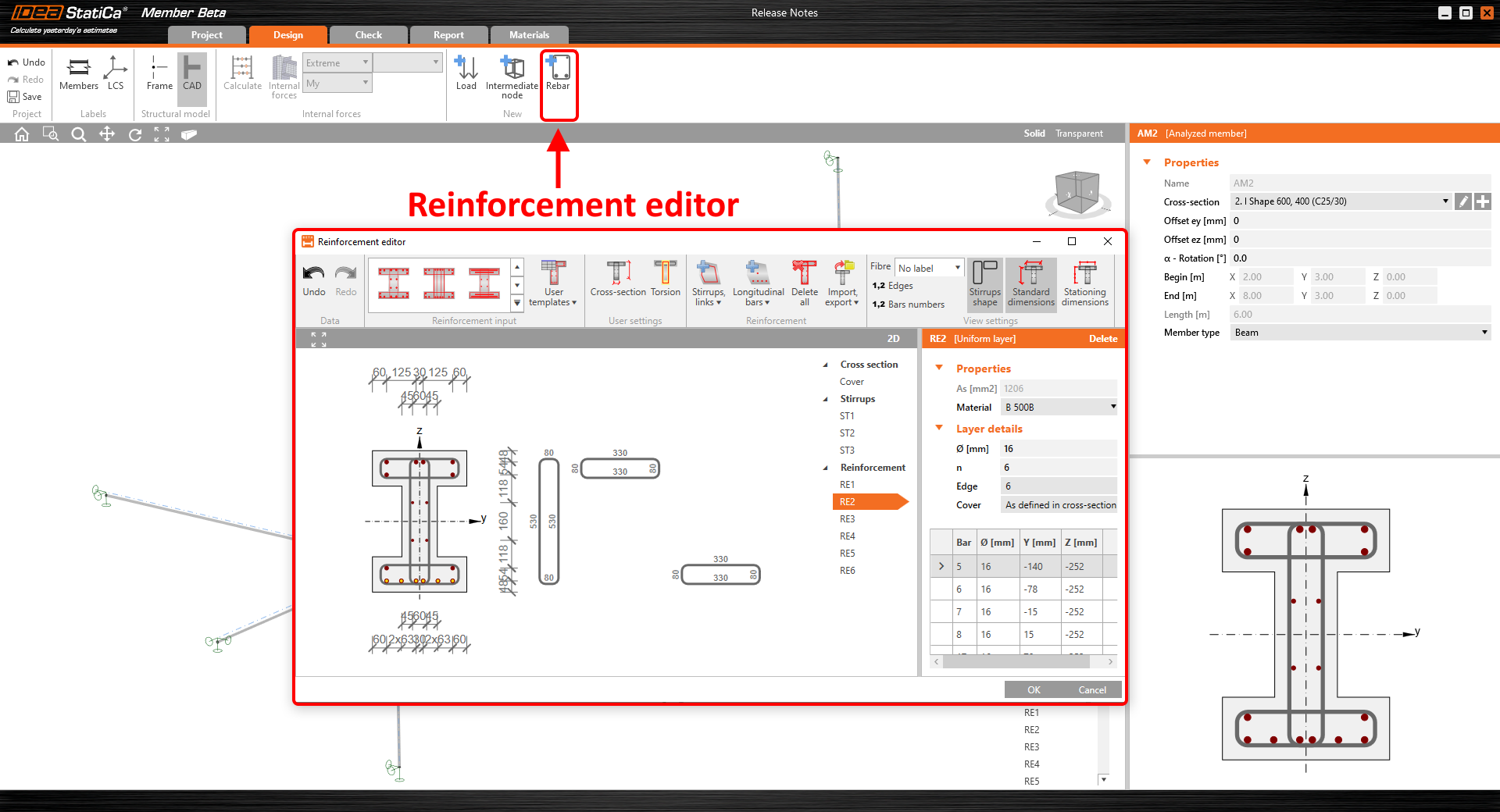Image resolution: width=1500 pixels, height=812 pixels.
Task: Collapse the Layer details section
Action: point(939,429)
